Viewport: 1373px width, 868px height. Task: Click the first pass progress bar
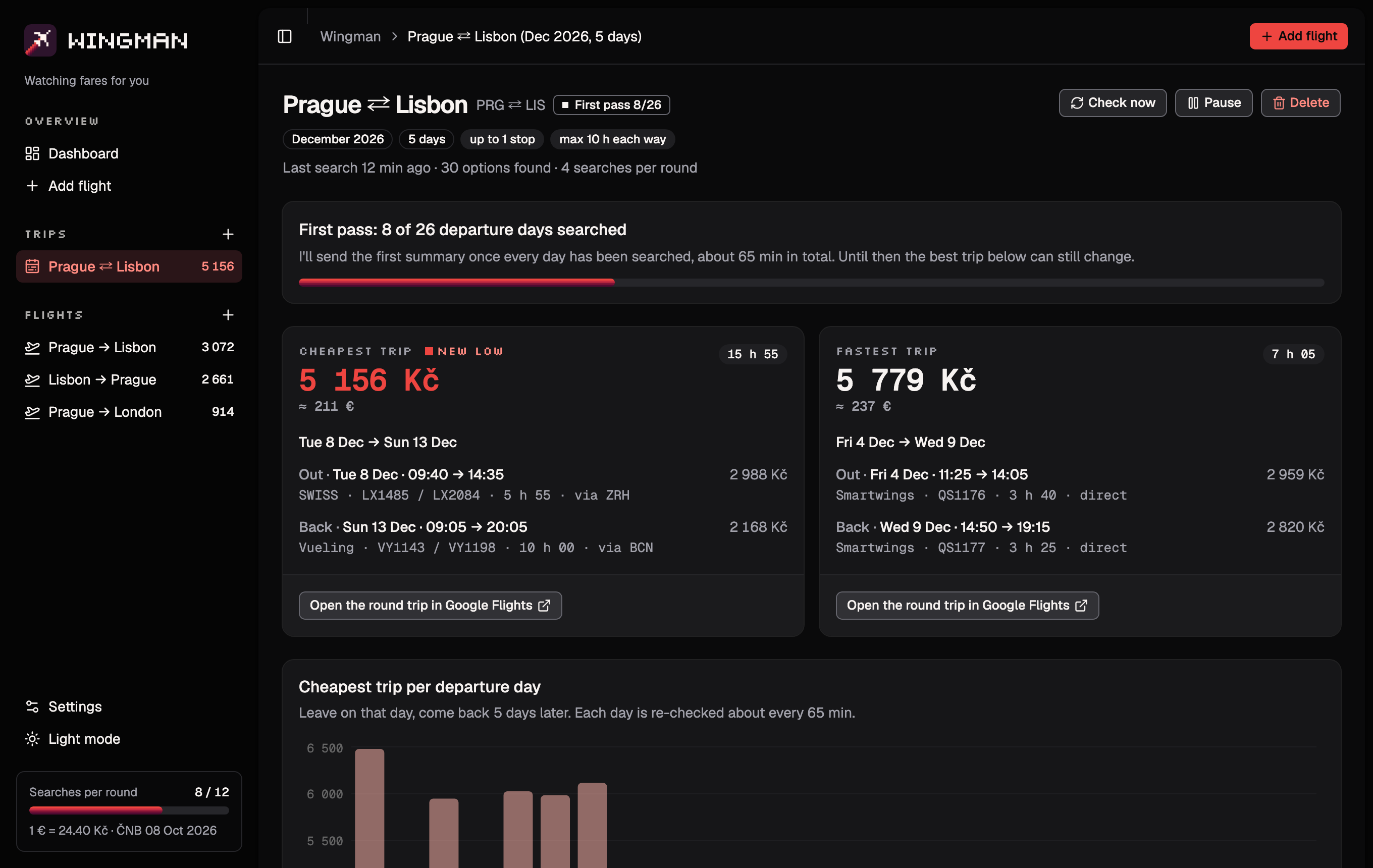(x=811, y=282)
